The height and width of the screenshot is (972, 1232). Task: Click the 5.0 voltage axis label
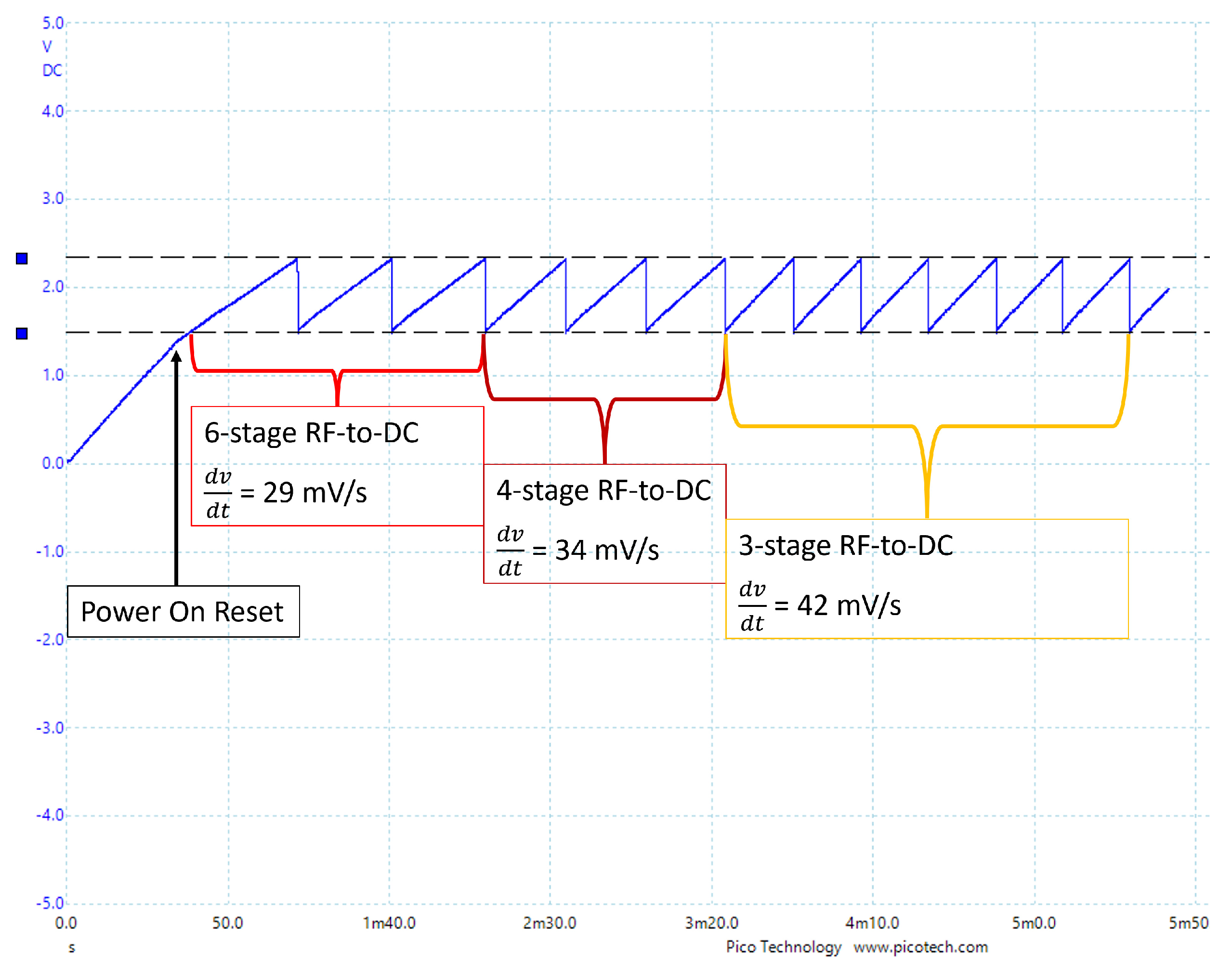click(x=53, y=23)
